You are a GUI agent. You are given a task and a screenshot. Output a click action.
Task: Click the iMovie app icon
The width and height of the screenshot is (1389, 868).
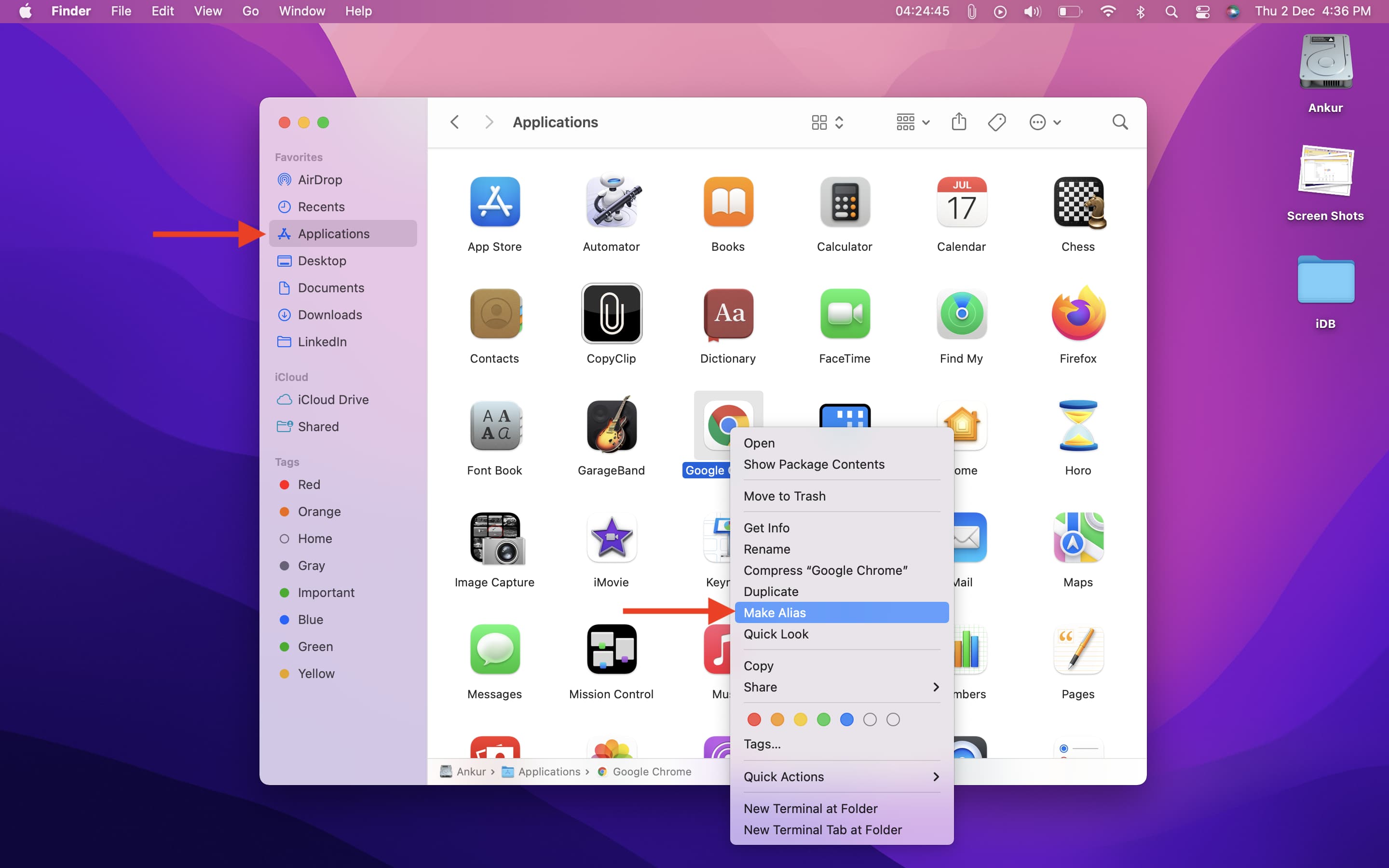pyautogui.click(x=612, y=537)
